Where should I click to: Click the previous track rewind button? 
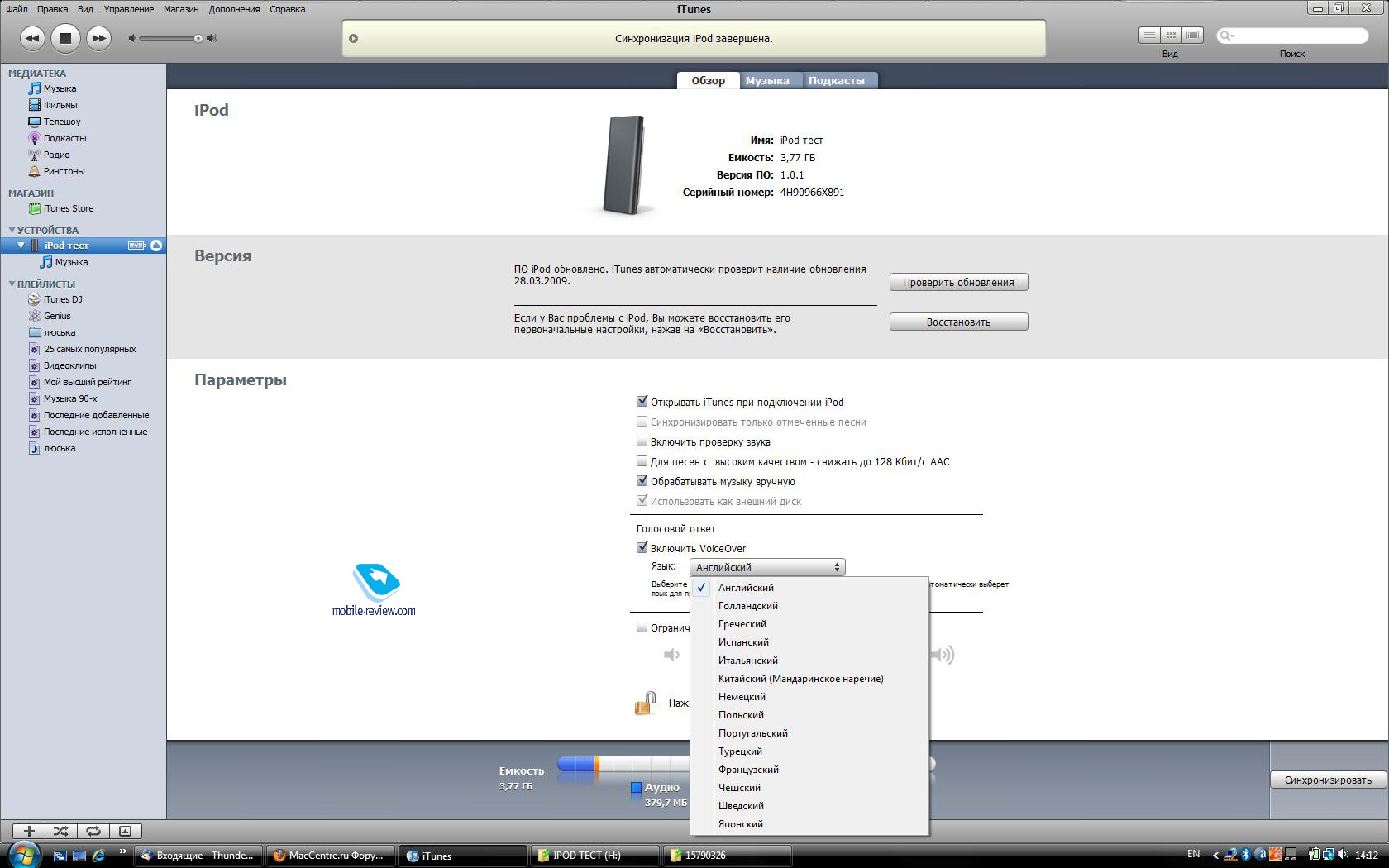click(32, 38)
